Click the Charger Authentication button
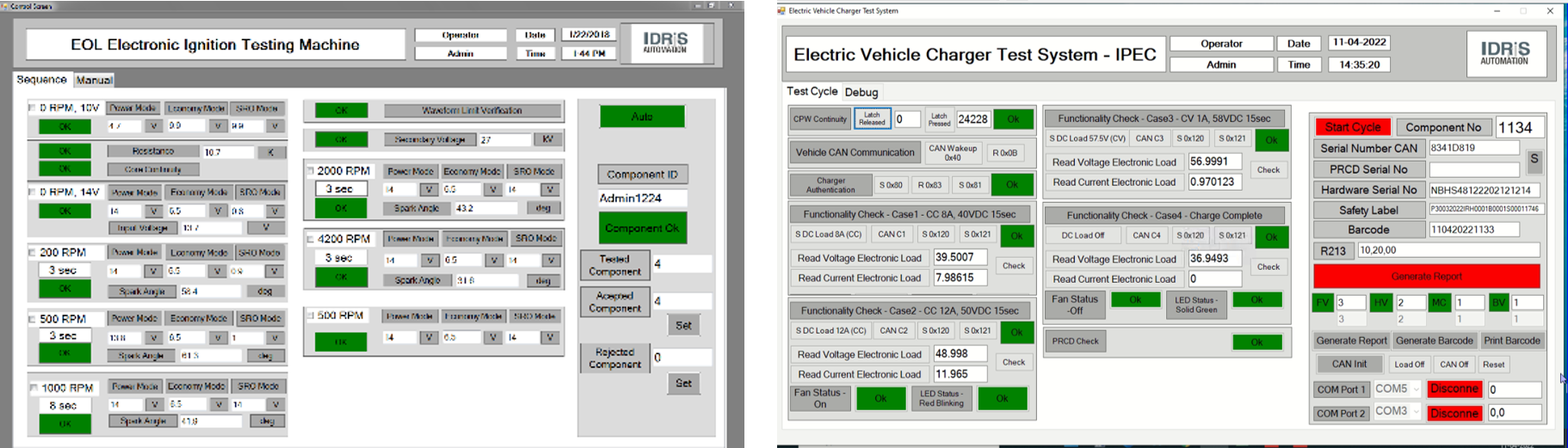The height and width of the screenshot is (448, 1568). coord(830,185)
